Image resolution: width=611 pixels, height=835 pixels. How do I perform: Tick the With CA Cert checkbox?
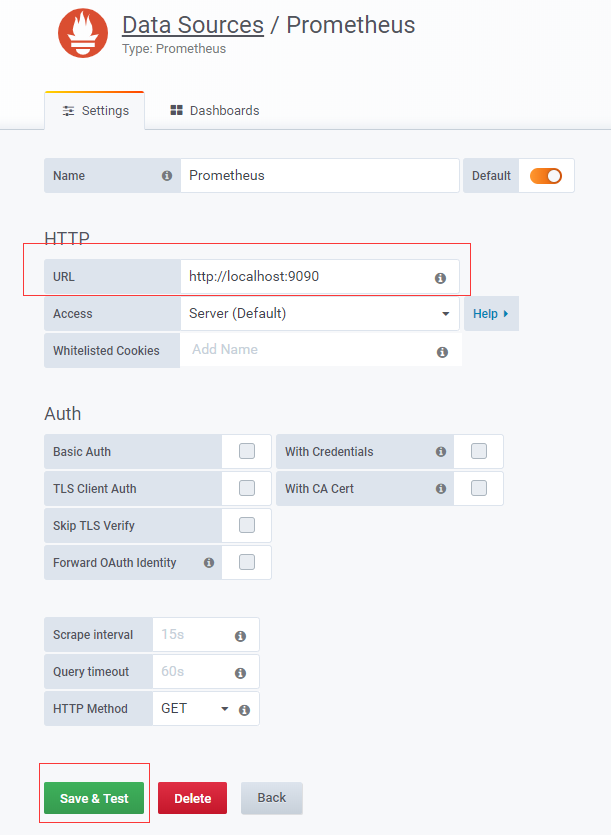click(x=479, y=488)
